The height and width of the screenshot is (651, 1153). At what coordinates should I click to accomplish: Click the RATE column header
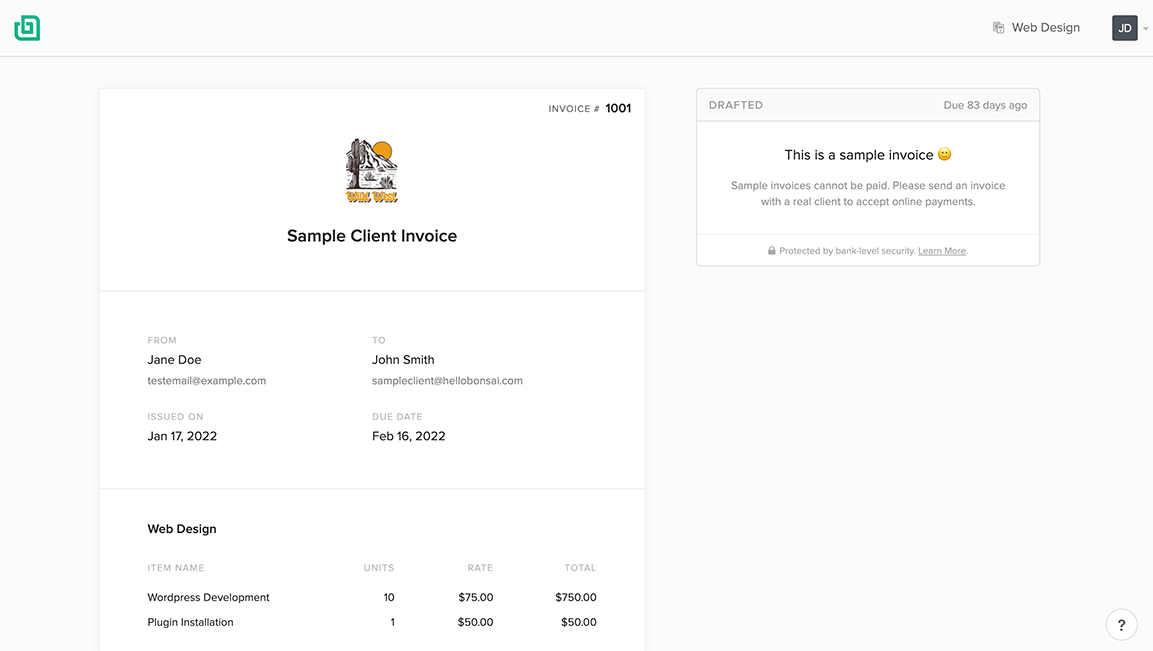pyautogui.click(x=480, y=568)
